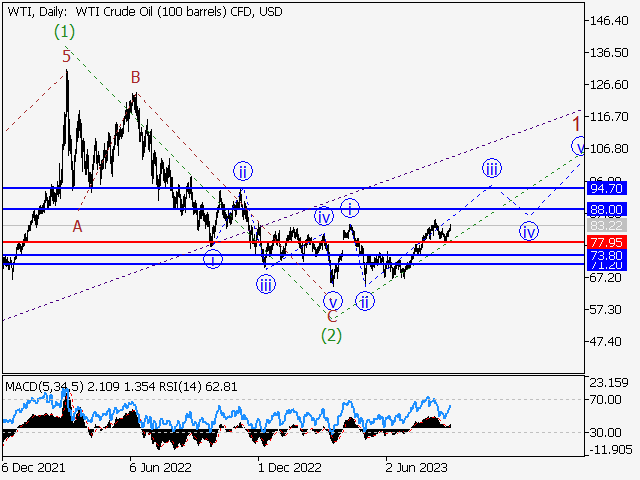Viewport: 640px width, 480px height.
Task: Select the red C wave label
Action: point(332,316)
